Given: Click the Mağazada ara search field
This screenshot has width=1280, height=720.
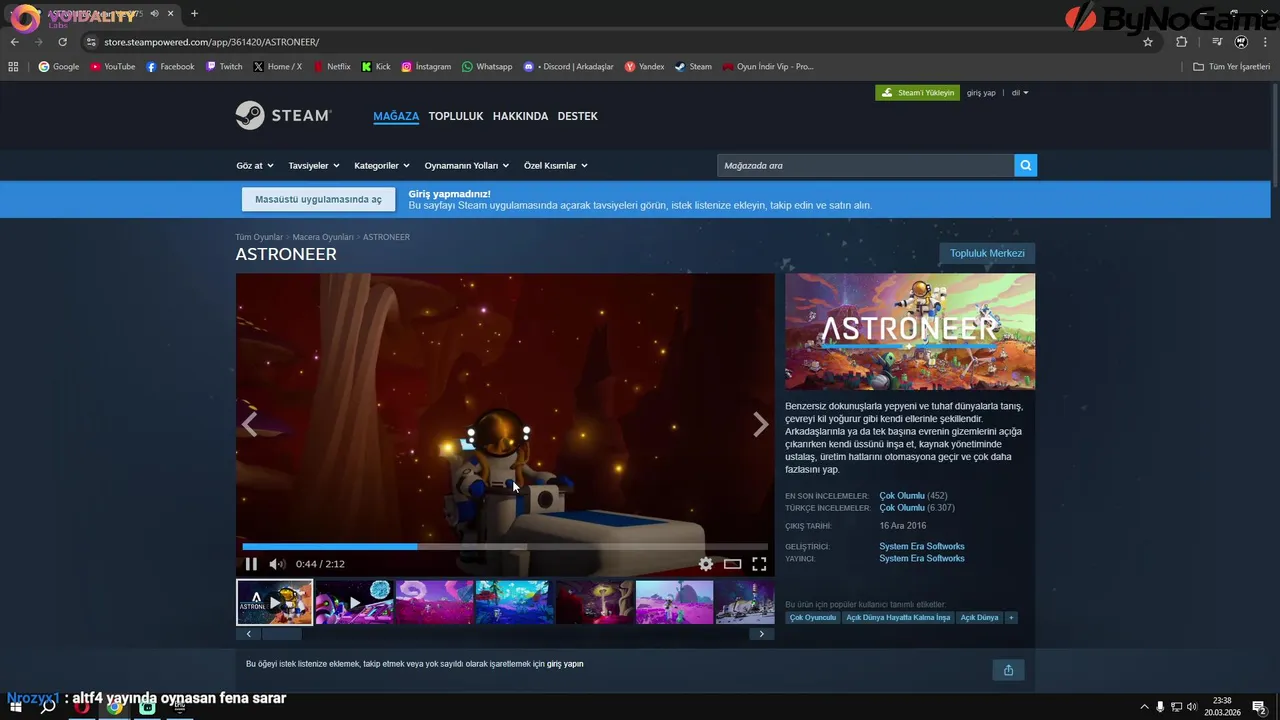Looking at the screenshot, I should [x=865, y=165].
